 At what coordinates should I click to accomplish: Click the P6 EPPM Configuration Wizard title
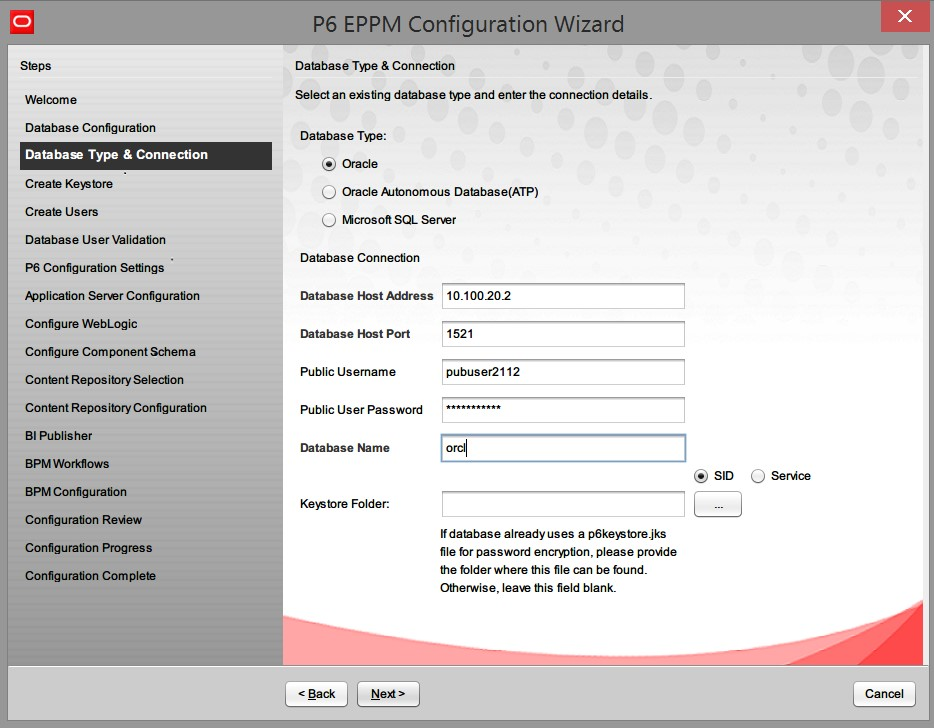click(468, 24)
